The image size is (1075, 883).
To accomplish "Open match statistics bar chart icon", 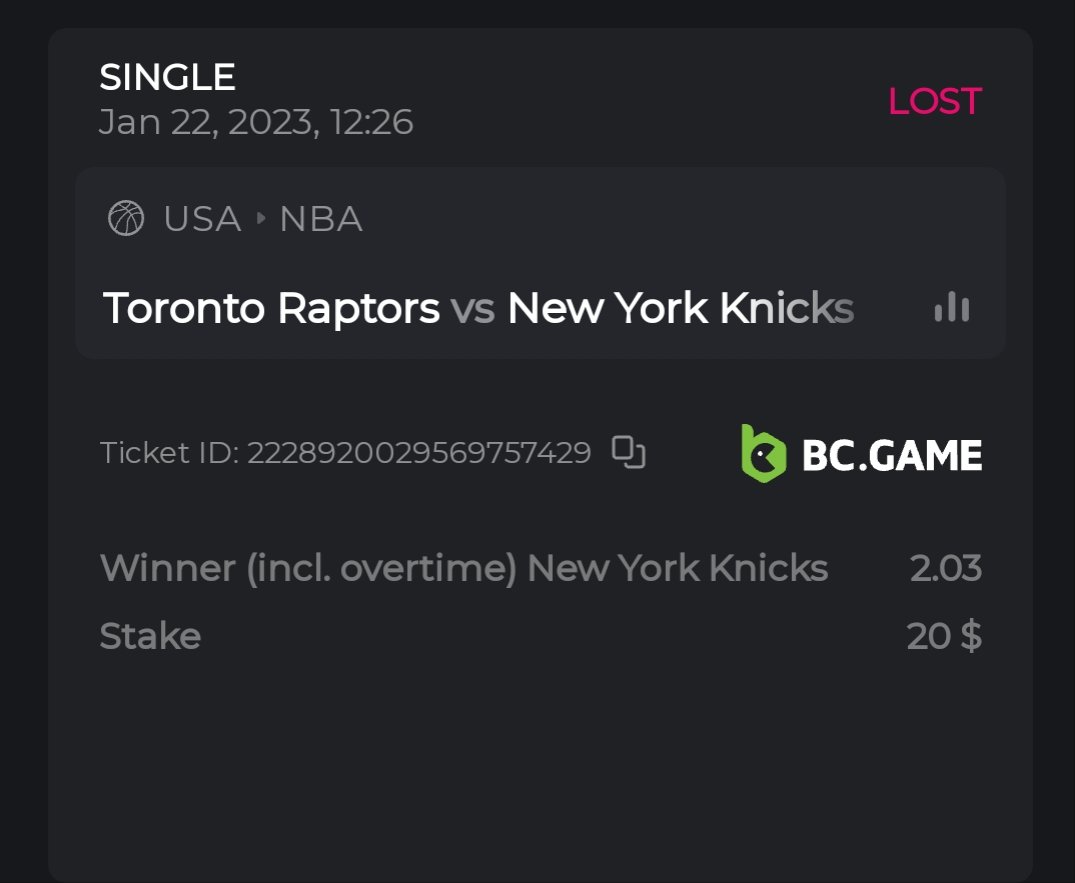I will (951, 308).
